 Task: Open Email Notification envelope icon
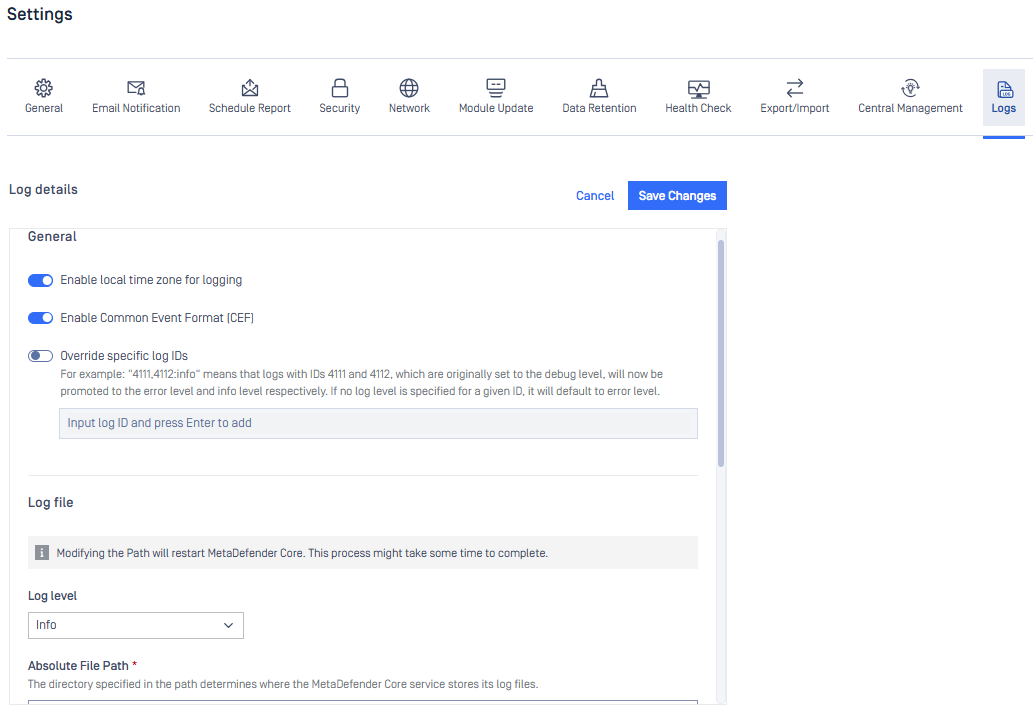(x=136, y=88)
